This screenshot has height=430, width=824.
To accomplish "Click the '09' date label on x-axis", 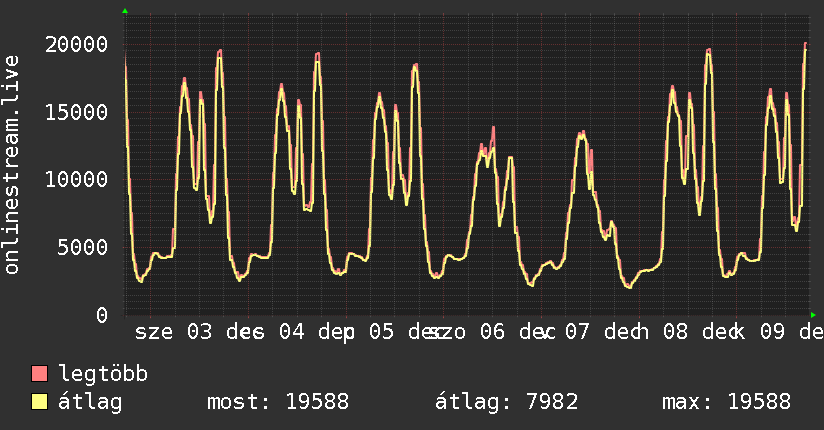I will [772, 332].
